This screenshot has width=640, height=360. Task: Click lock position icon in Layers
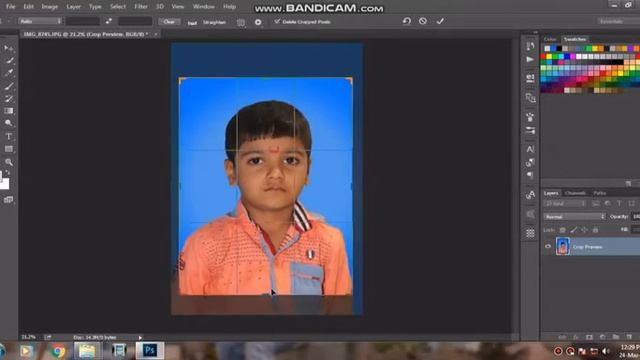[584, 230]
